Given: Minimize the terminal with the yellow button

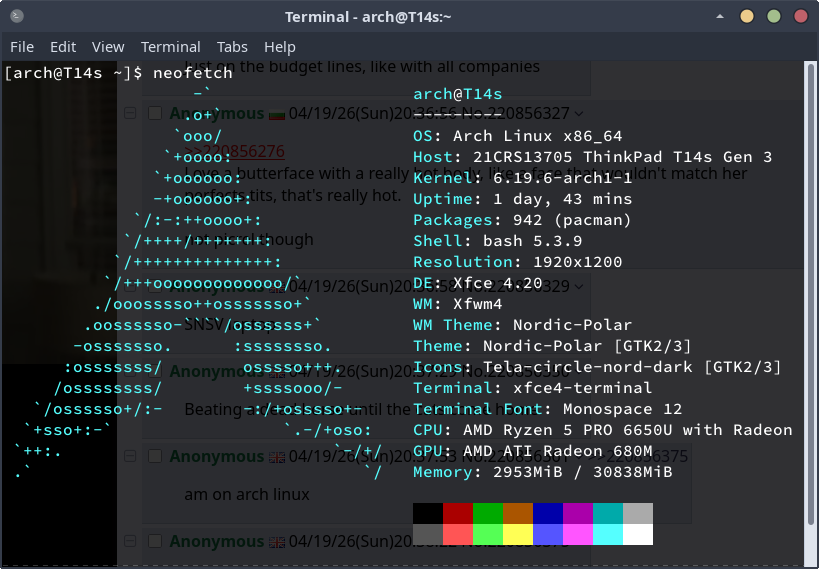Looking at the screenshot, I should [747, 16].
